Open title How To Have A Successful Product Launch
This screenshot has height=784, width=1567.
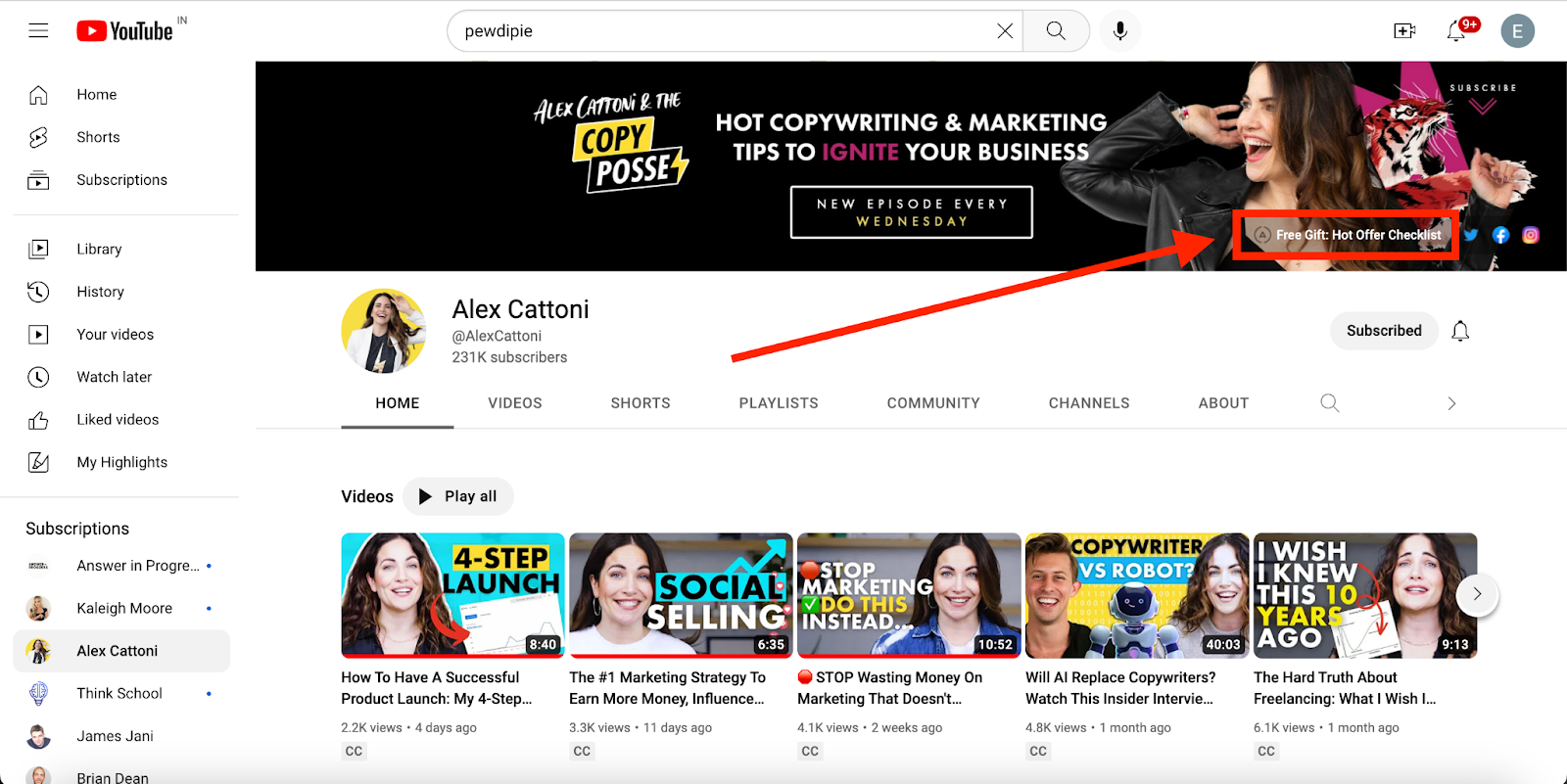coord(437,688)
